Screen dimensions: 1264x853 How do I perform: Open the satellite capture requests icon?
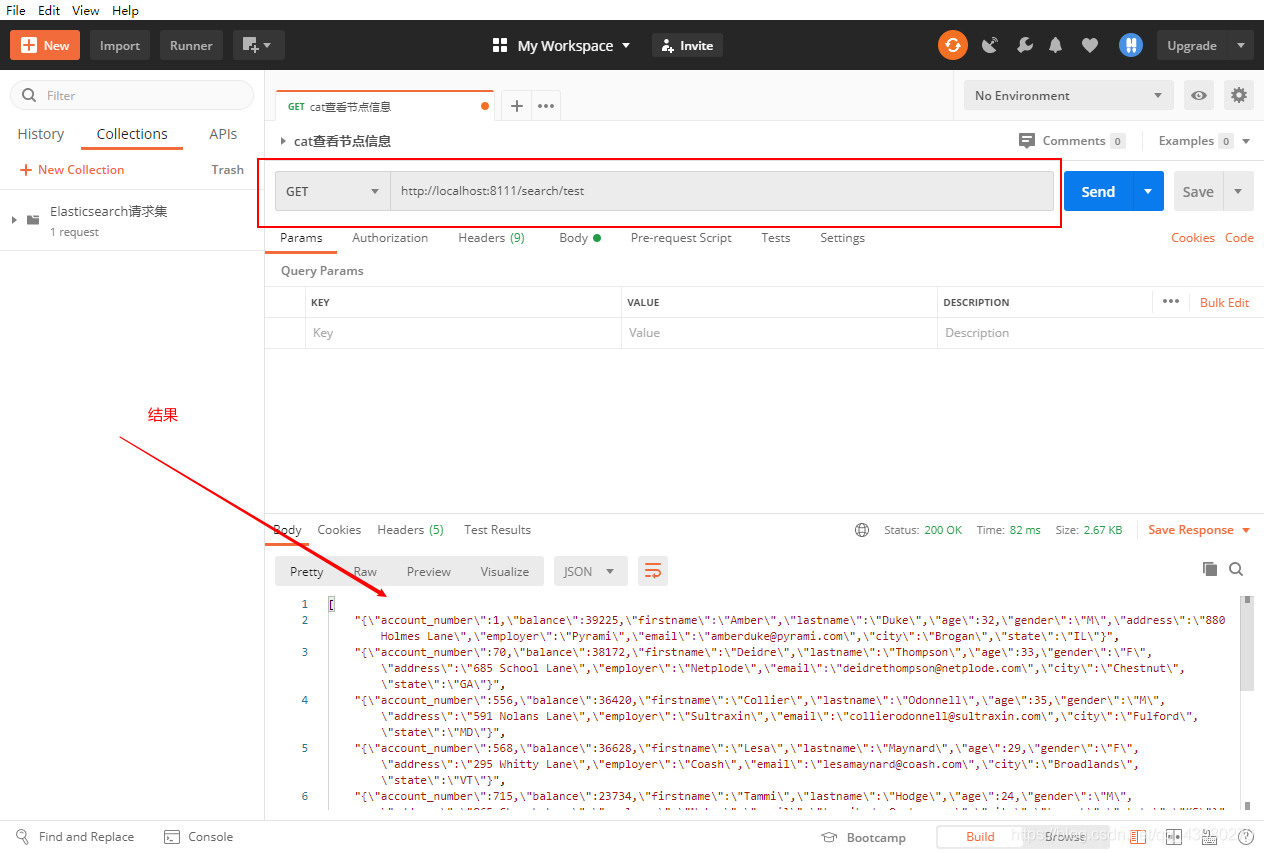[990, 45]
